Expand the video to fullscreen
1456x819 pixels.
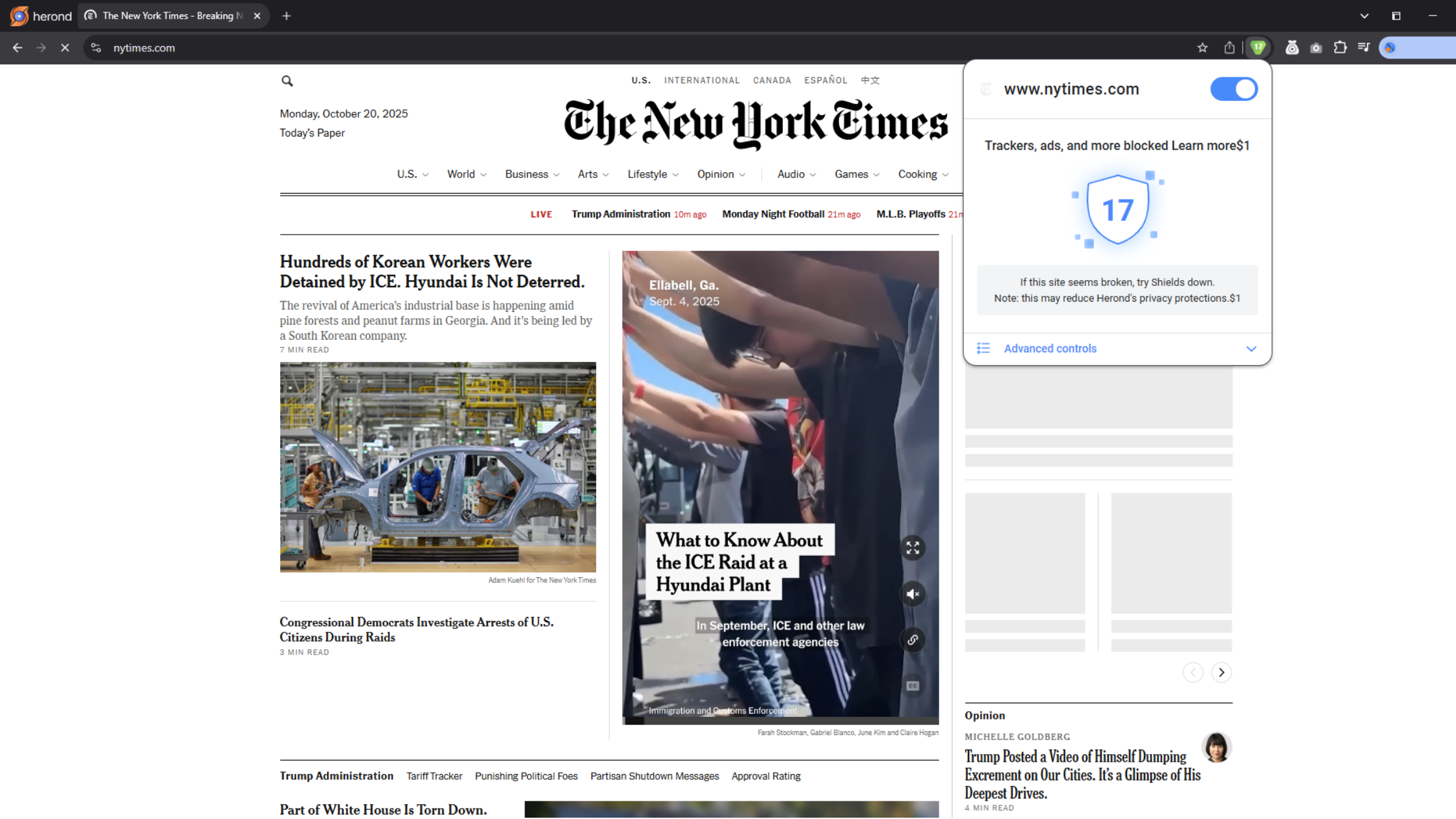[x=912, y=548]
